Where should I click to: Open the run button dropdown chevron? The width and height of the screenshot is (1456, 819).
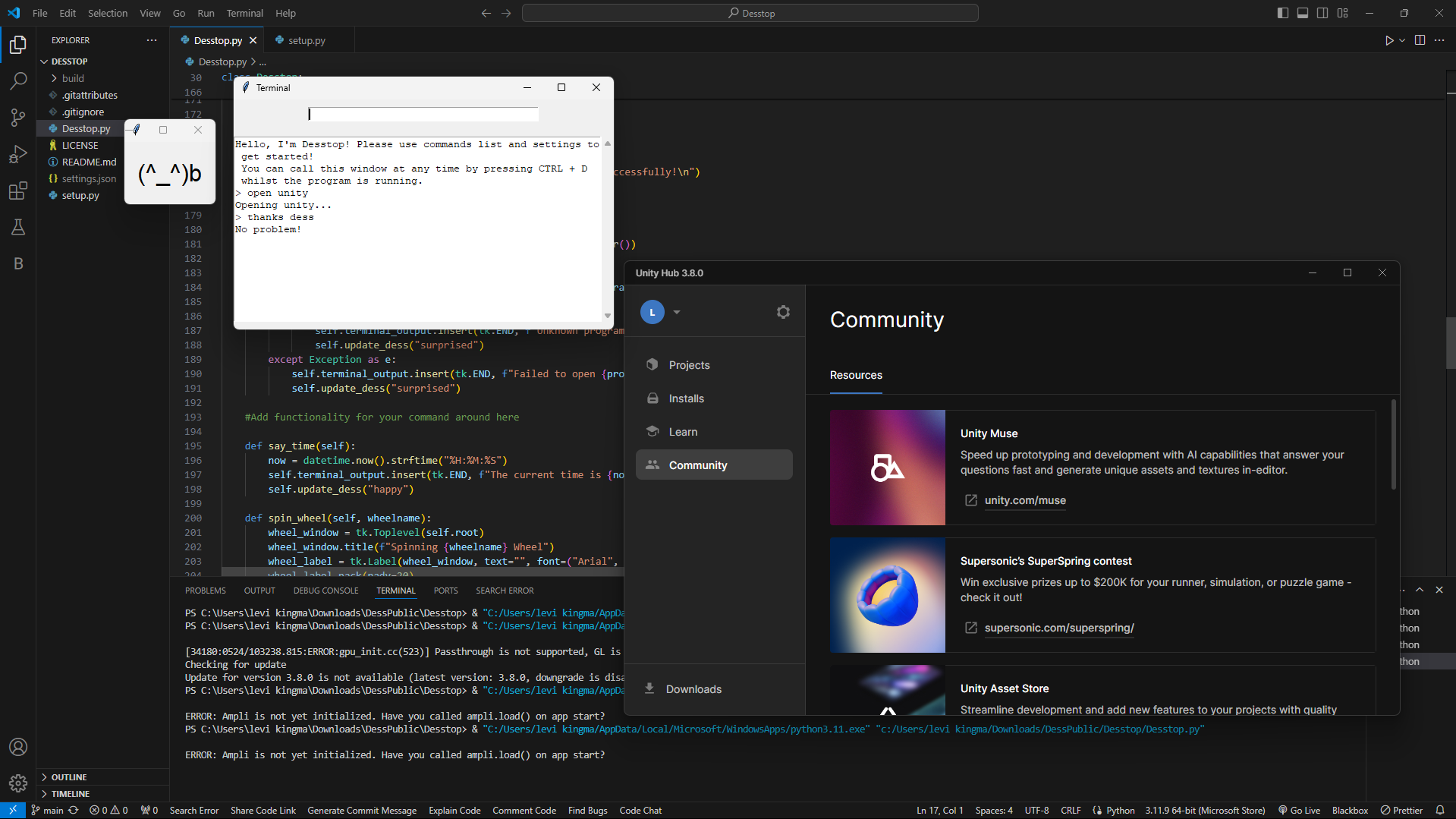(x=1402, y=40)
